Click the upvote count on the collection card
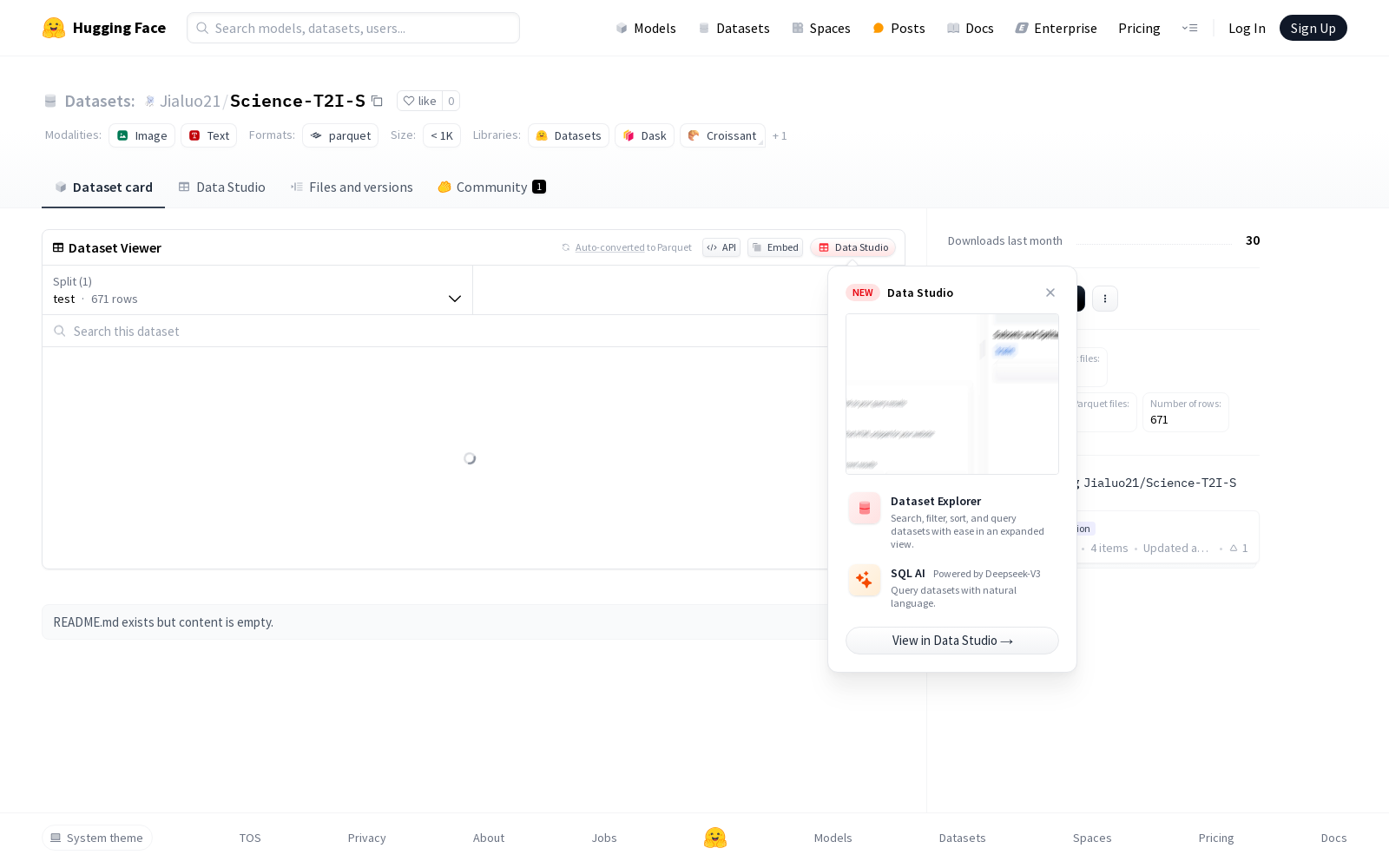The height and width of the screenshot is (868, 1389). [1239, 549]
